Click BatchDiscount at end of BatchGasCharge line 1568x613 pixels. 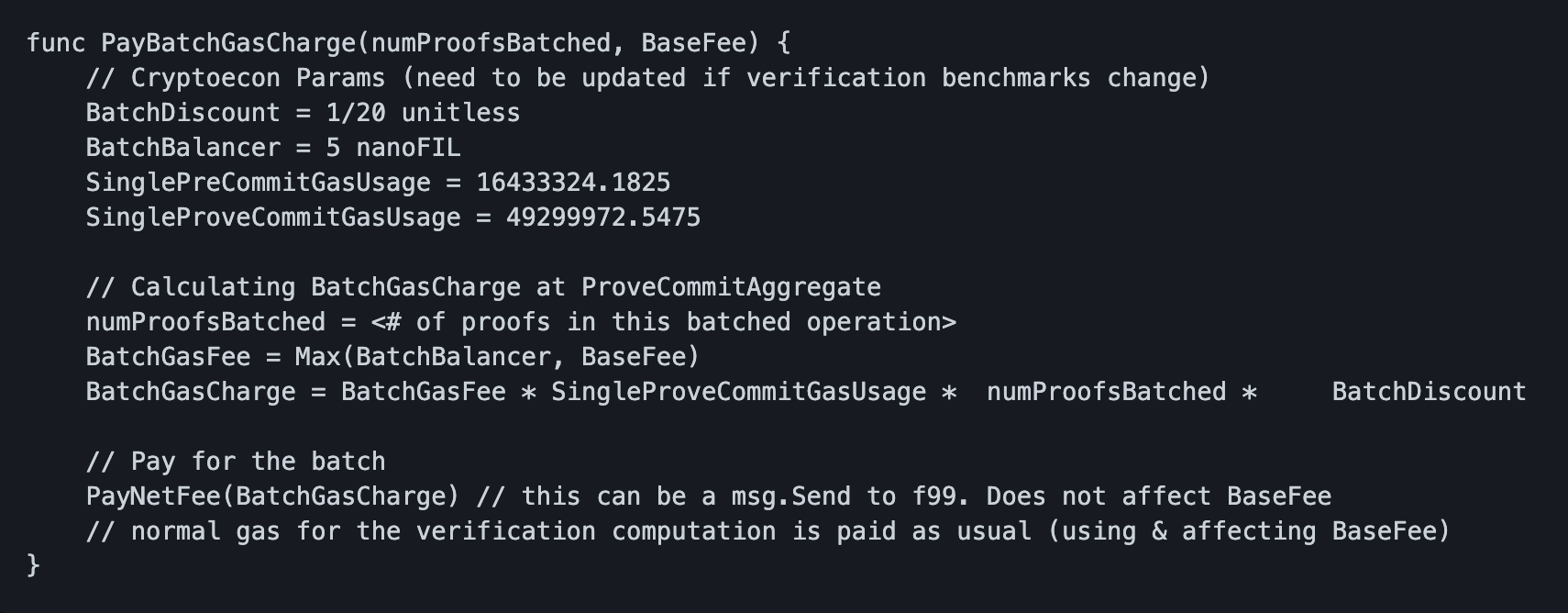[x=1429, y=392]
